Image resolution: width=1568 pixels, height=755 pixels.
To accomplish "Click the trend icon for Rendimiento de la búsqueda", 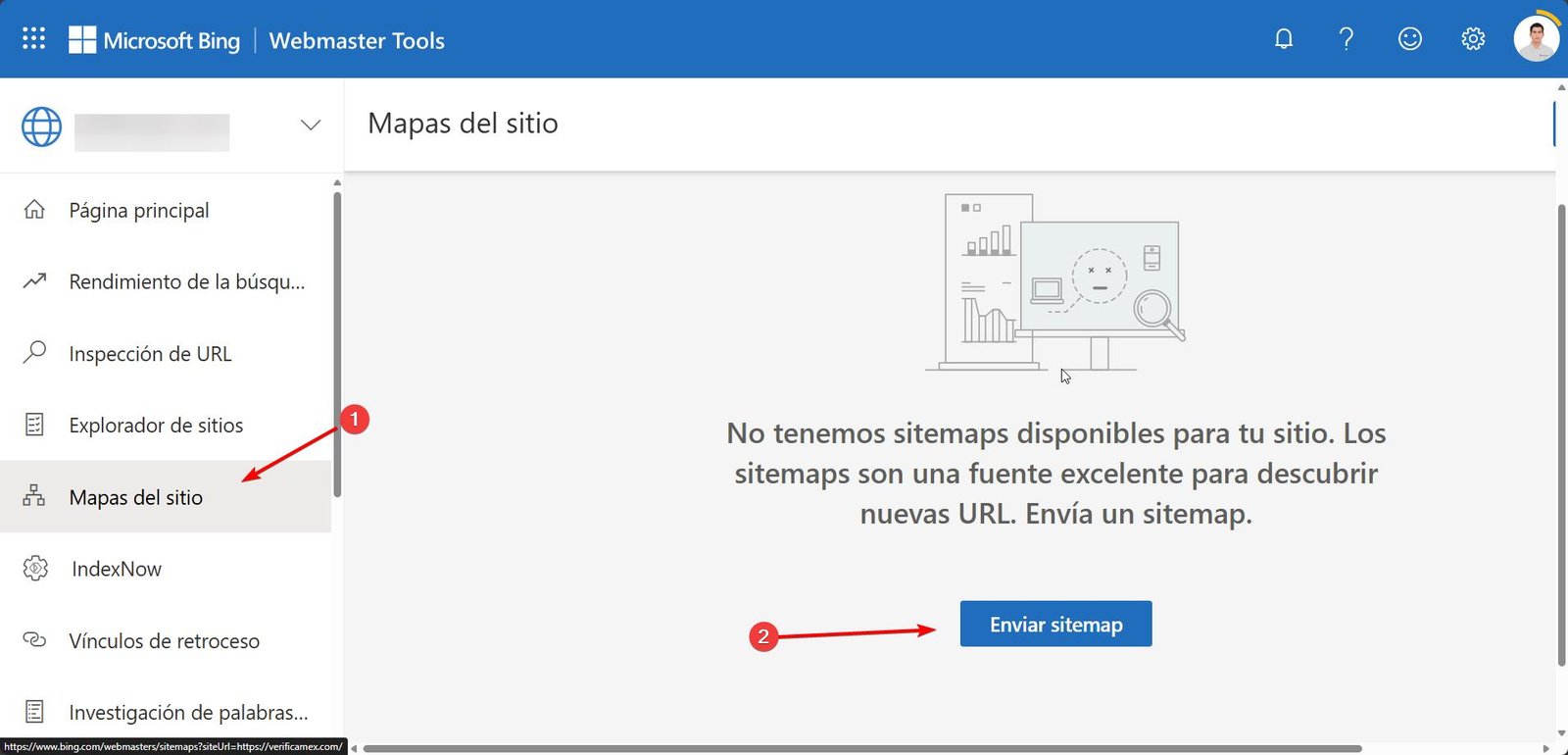I will [34, 281].
